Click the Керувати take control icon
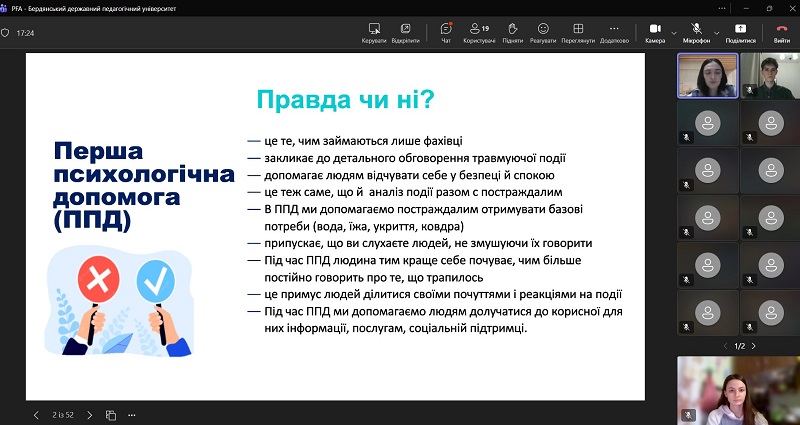This screenshot has height=425, width=800. click(374, 32)
